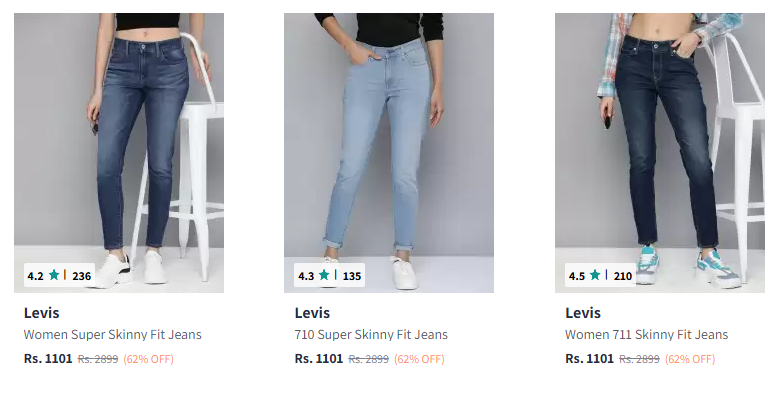Select the 710 Super Skinny Fit Jeans title
This screenshot has height=394, width=776.
pyautogui.click(x=371, y=335)
